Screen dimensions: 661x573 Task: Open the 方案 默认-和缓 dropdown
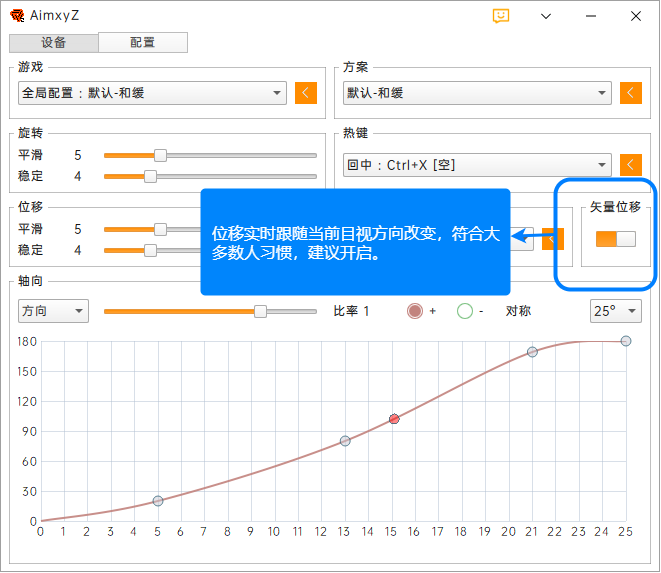(x=477, y=93)
